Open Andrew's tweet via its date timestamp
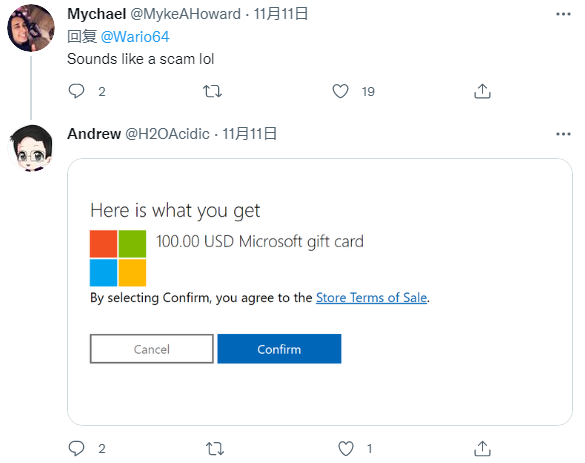This screenshot has height=463, width=585. 250,134
